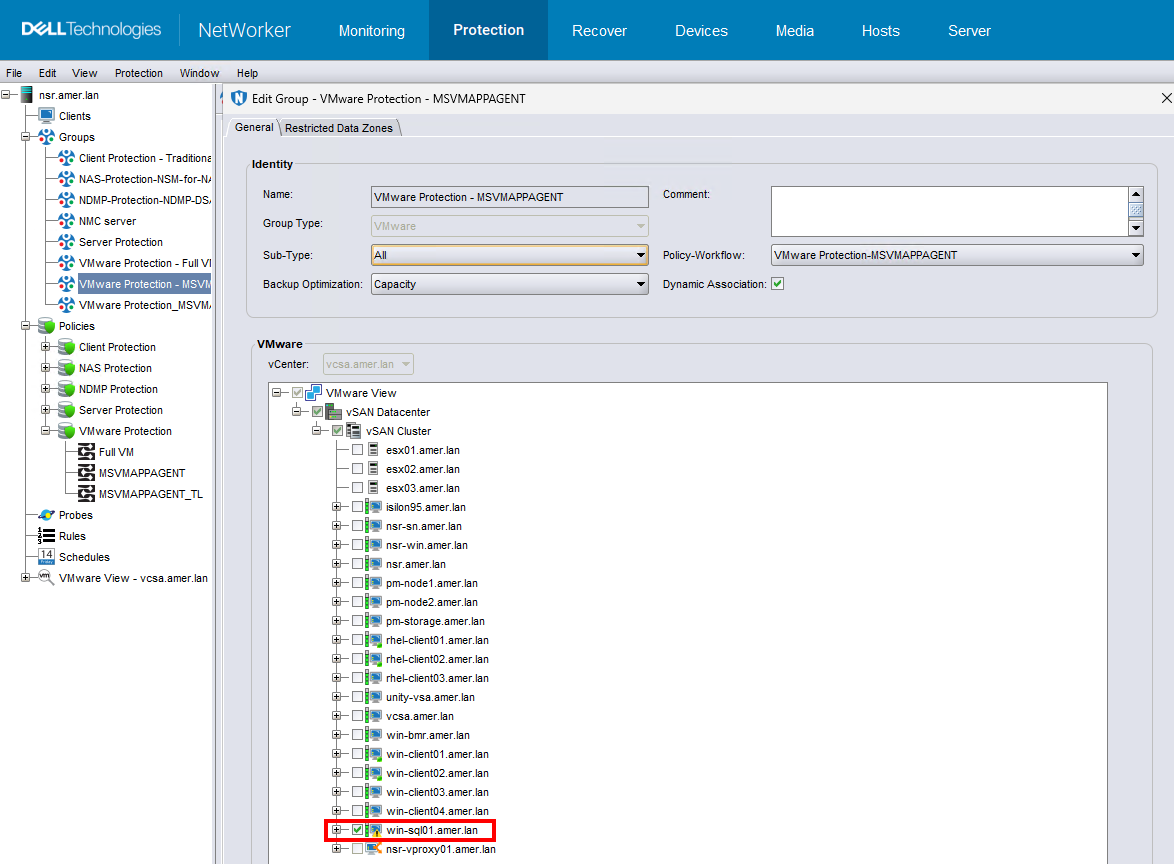Expand the isilon95.amer.lan tree node
This screenshot has height=864, width=1174.
pyautogui.click(x=337, y=507)
